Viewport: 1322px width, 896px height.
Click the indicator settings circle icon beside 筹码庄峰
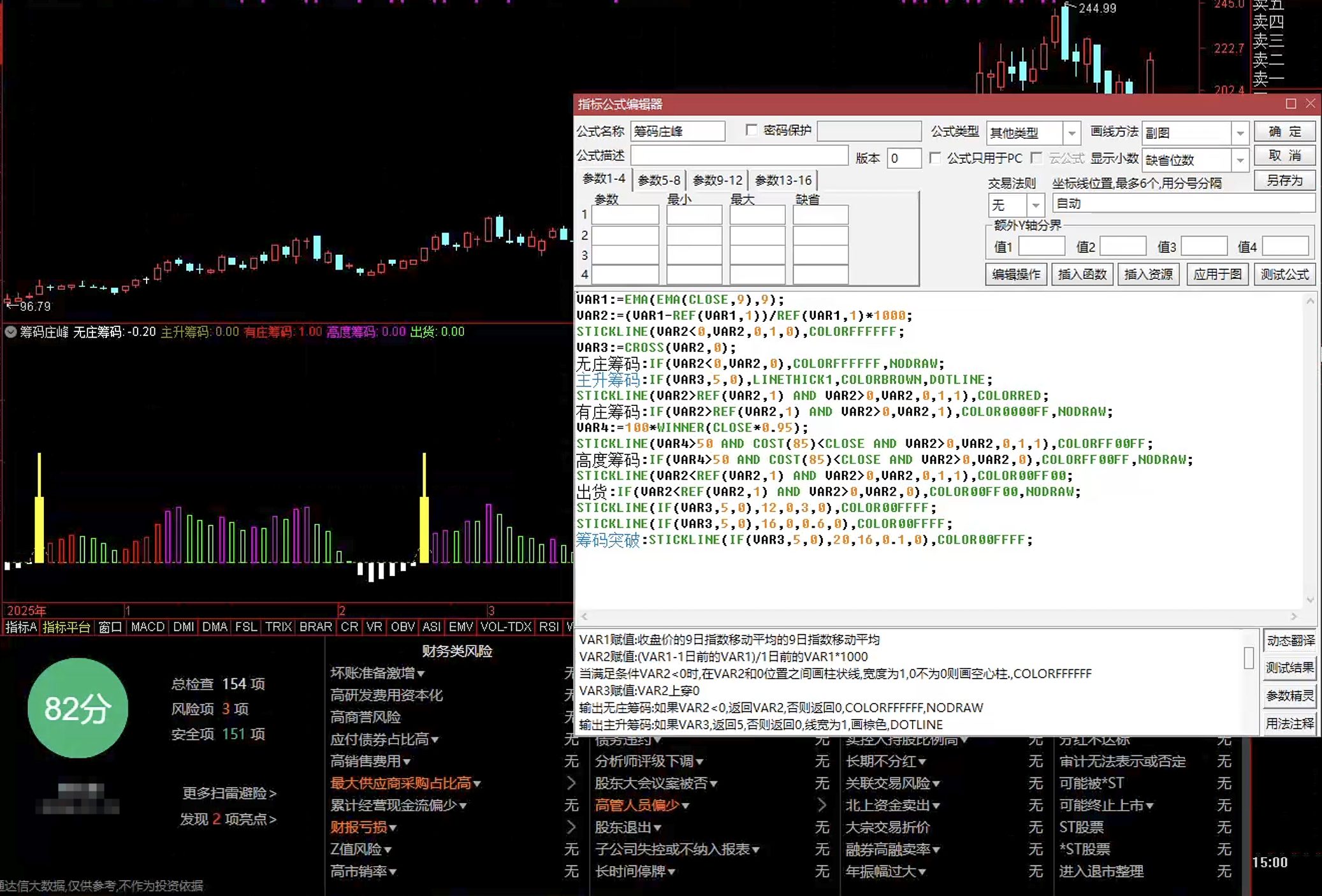point(11,331)
